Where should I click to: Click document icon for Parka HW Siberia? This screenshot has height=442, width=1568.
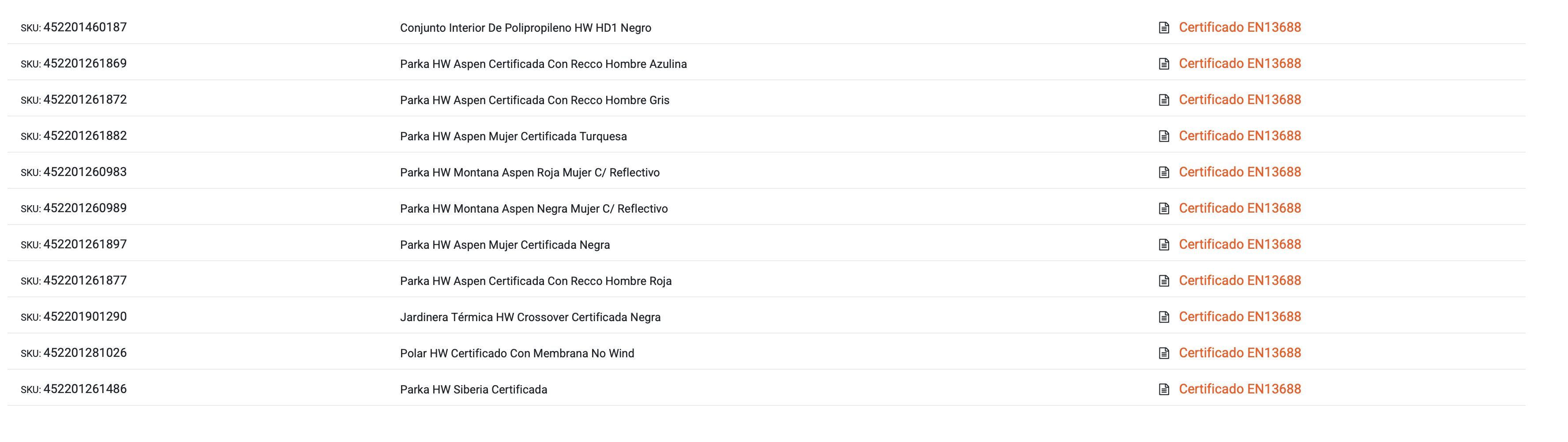coord(1164,390)
